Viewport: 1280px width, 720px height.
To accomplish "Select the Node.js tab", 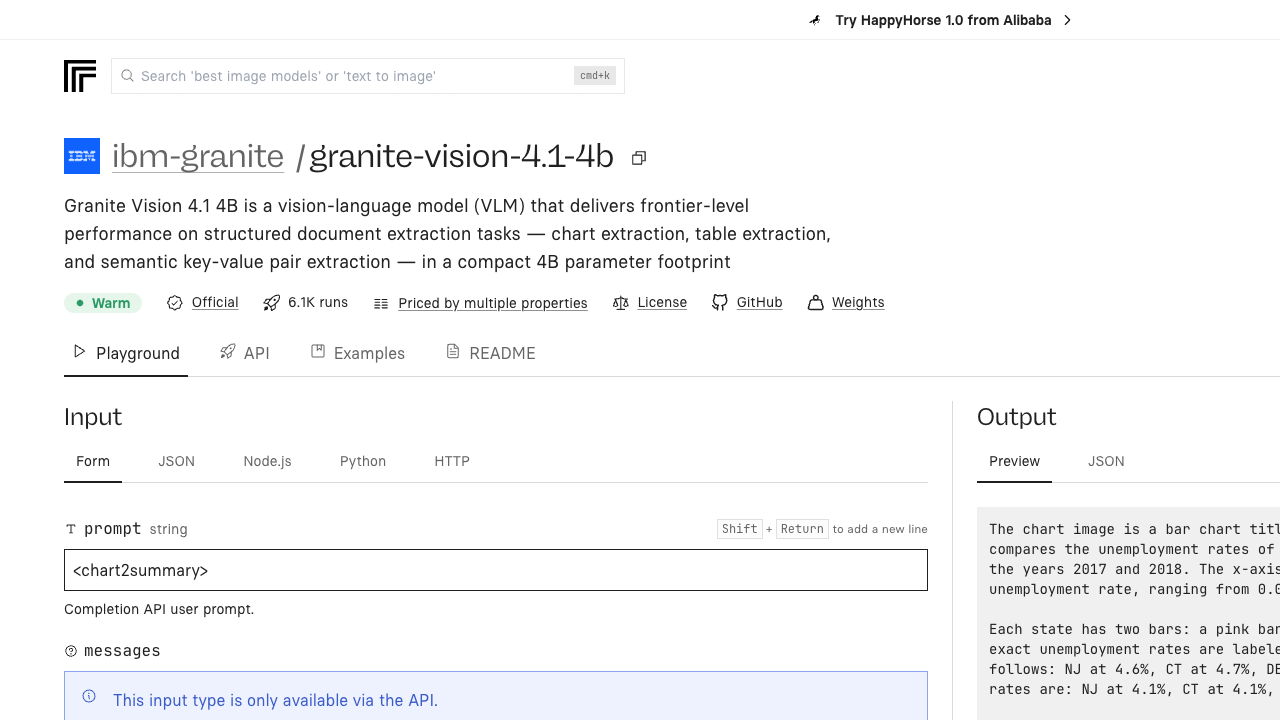I will coord(267,461).
